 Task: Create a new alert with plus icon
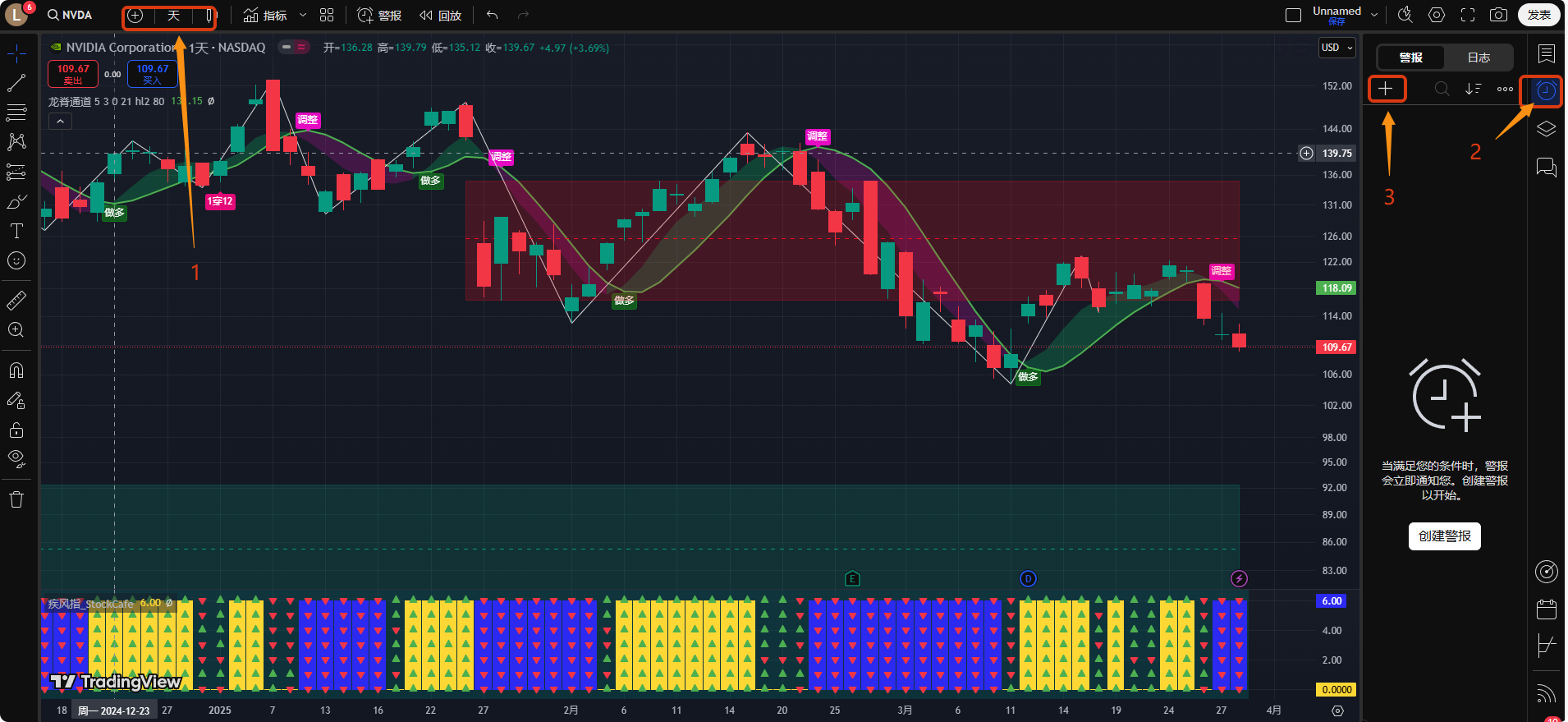tap(1386, 89)
